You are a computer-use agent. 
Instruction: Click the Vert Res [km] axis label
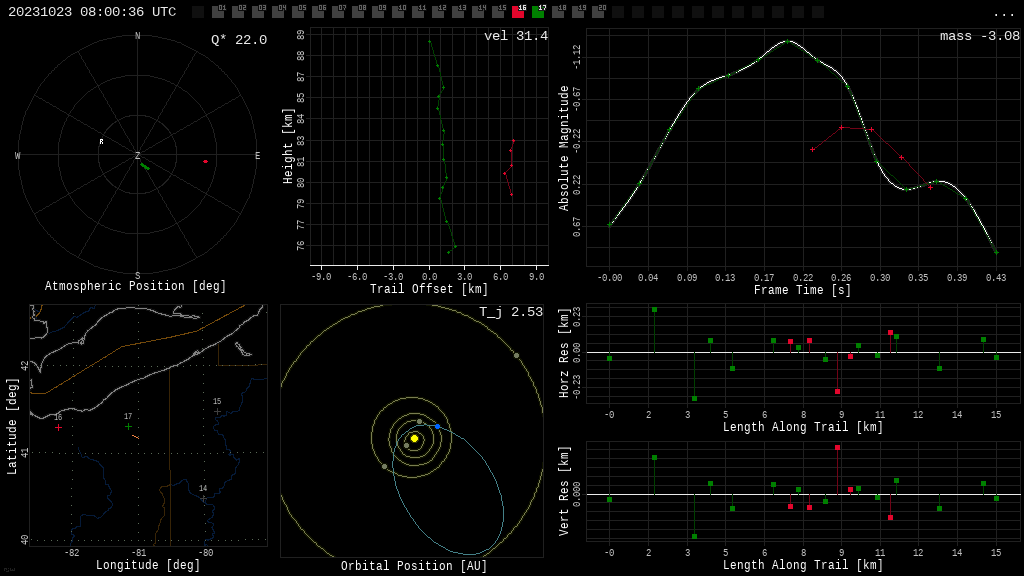pos(564,491)
